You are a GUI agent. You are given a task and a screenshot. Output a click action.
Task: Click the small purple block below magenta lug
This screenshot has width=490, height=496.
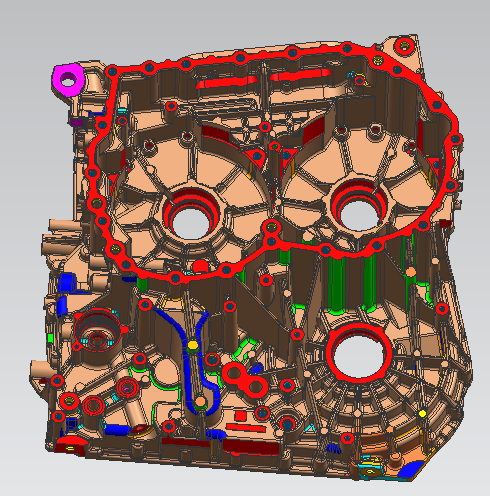[x=77, y=122]
